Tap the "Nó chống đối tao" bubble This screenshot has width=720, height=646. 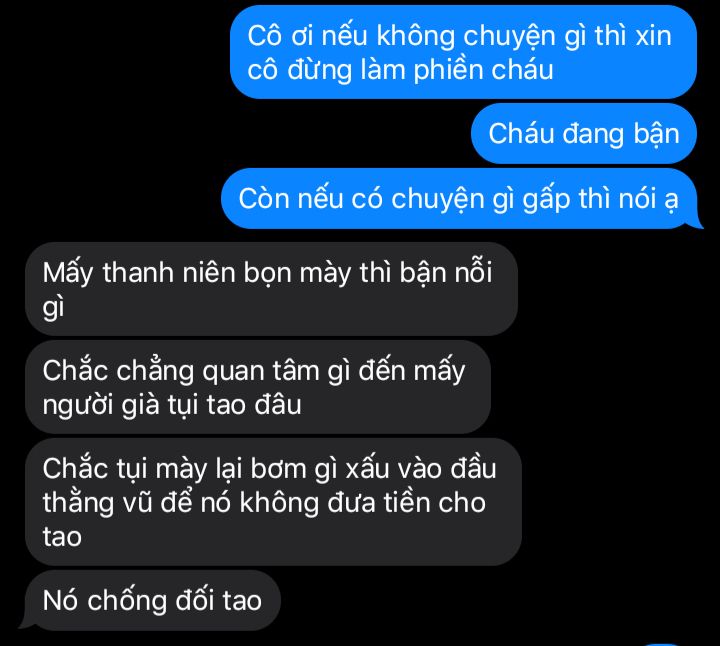tap(152, 600)
